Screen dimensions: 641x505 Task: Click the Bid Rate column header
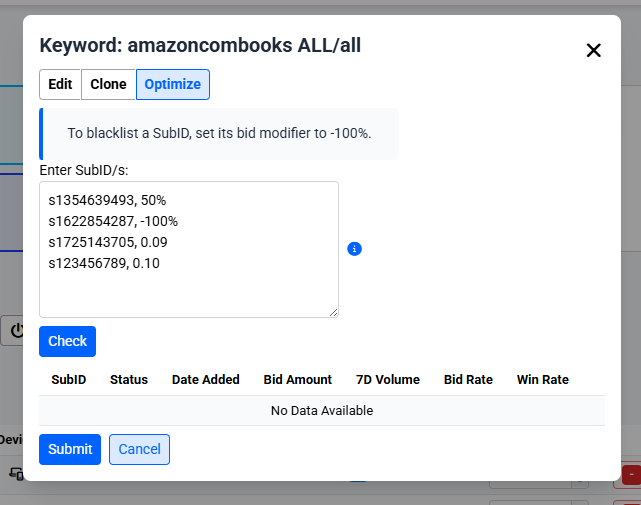pyautogui.click(x=468, y=379)
